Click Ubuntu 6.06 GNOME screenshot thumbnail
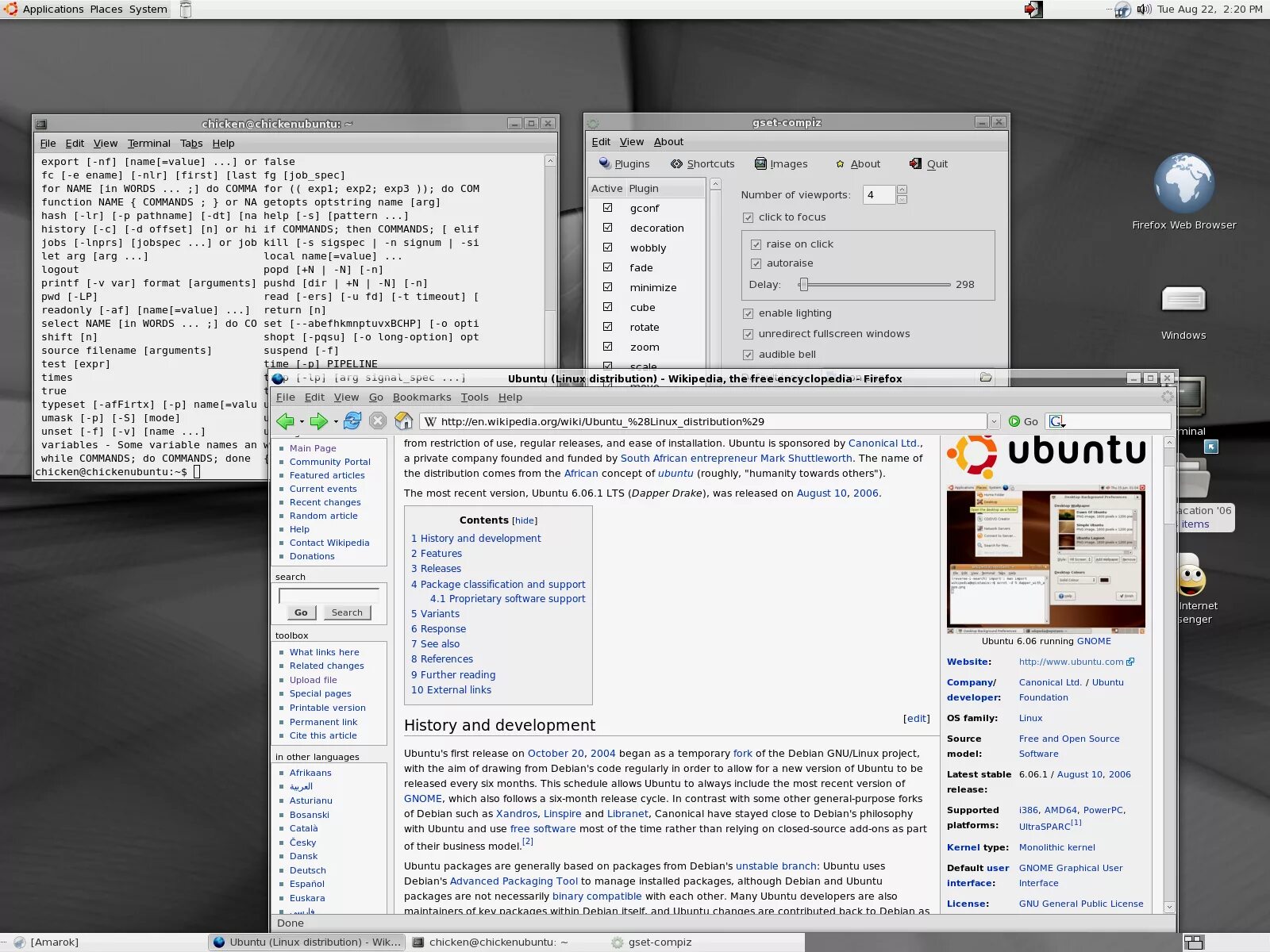The width and height of the screenshot is (1270, 952). pos(1046,559)
